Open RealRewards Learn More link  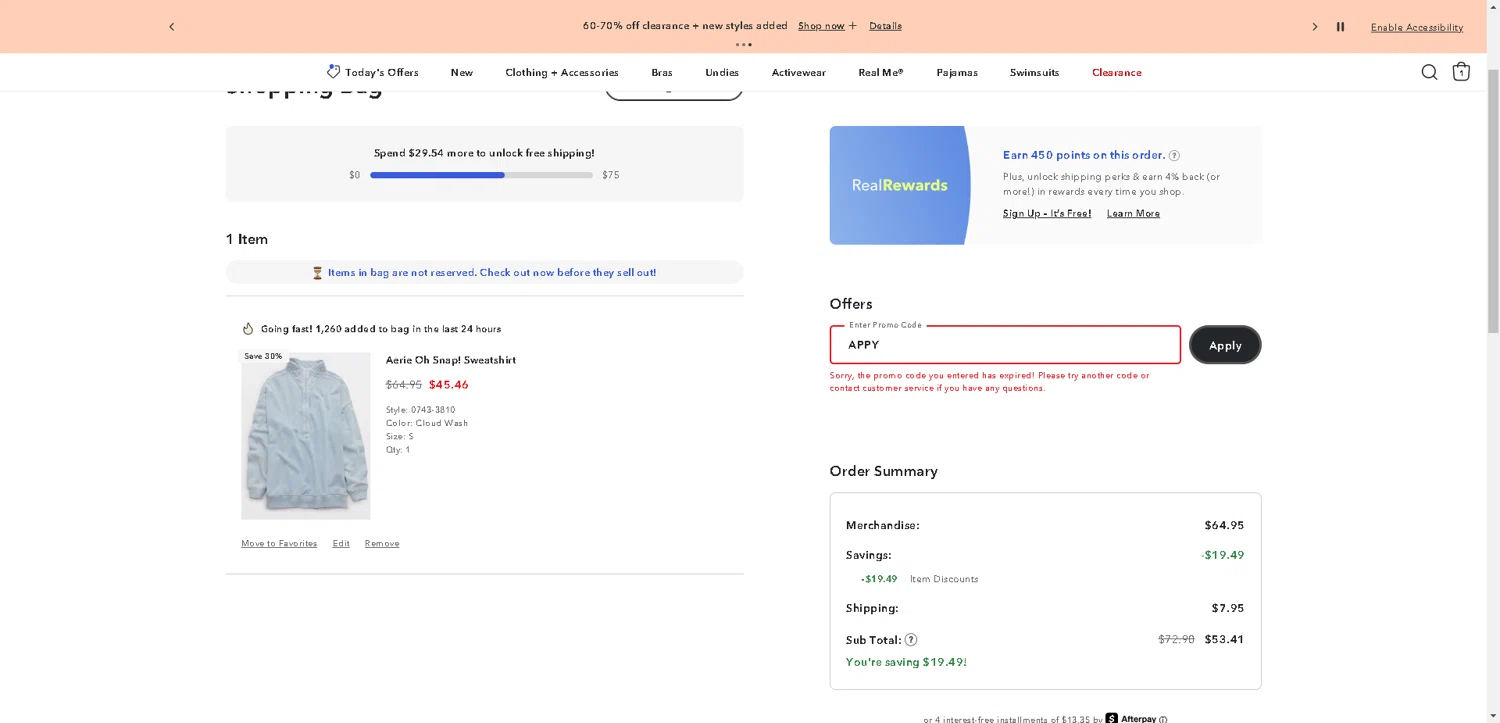(x=1133, y=213)
